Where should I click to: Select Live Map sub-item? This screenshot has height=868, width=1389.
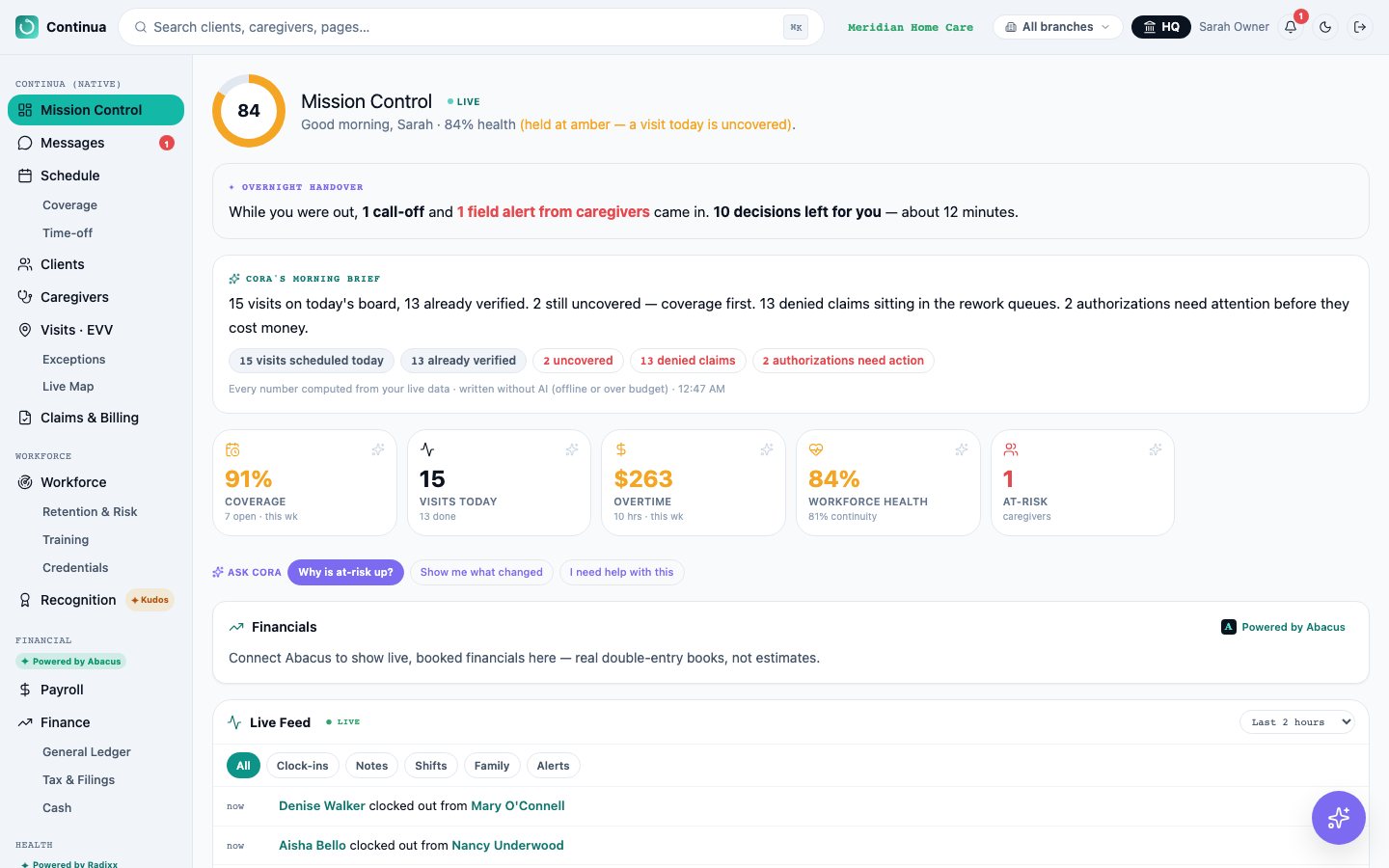click(68, 387)
